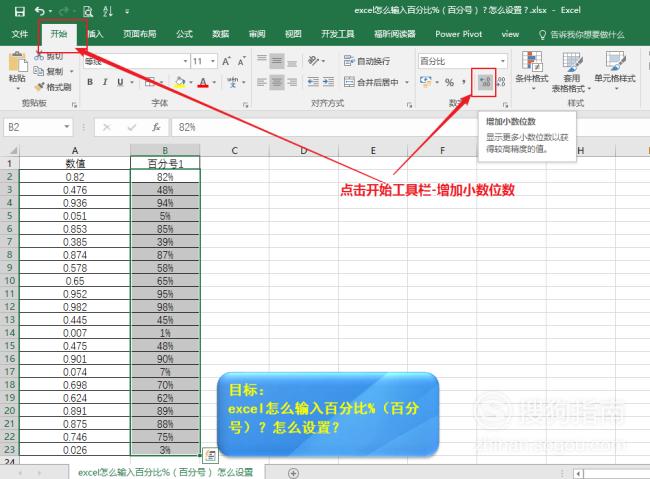Click the red Font Color A icon
This screenshot has width=650, height=479.
tap(203, 82)
